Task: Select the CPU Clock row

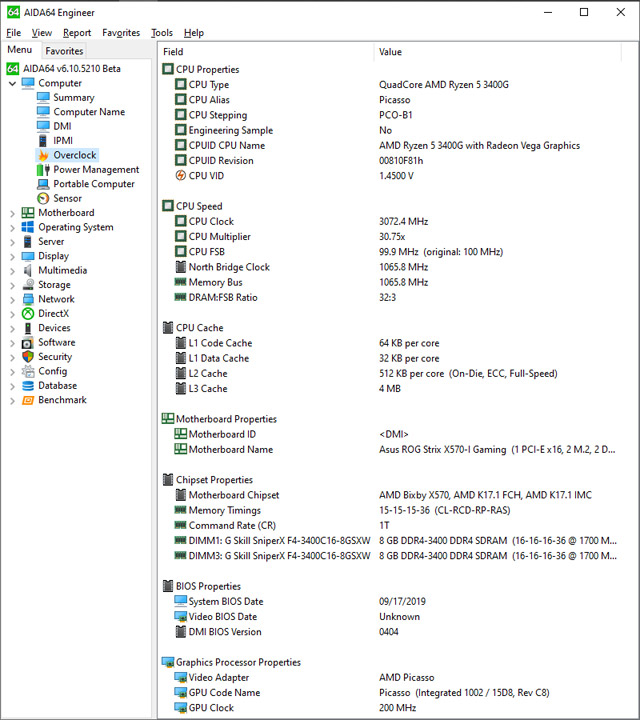Action: coord(396,221)
